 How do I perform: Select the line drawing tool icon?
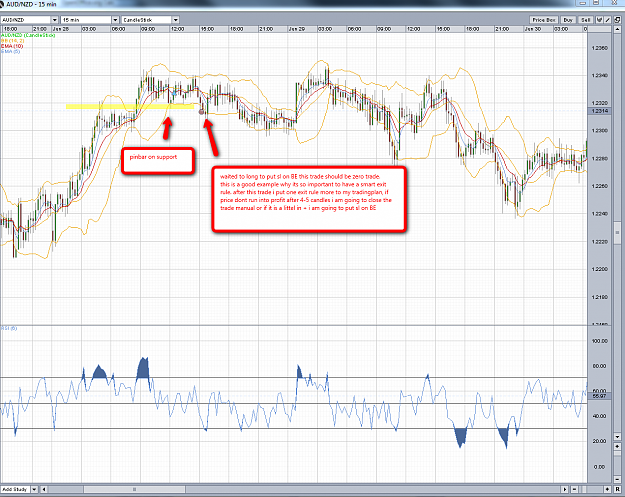607,20
